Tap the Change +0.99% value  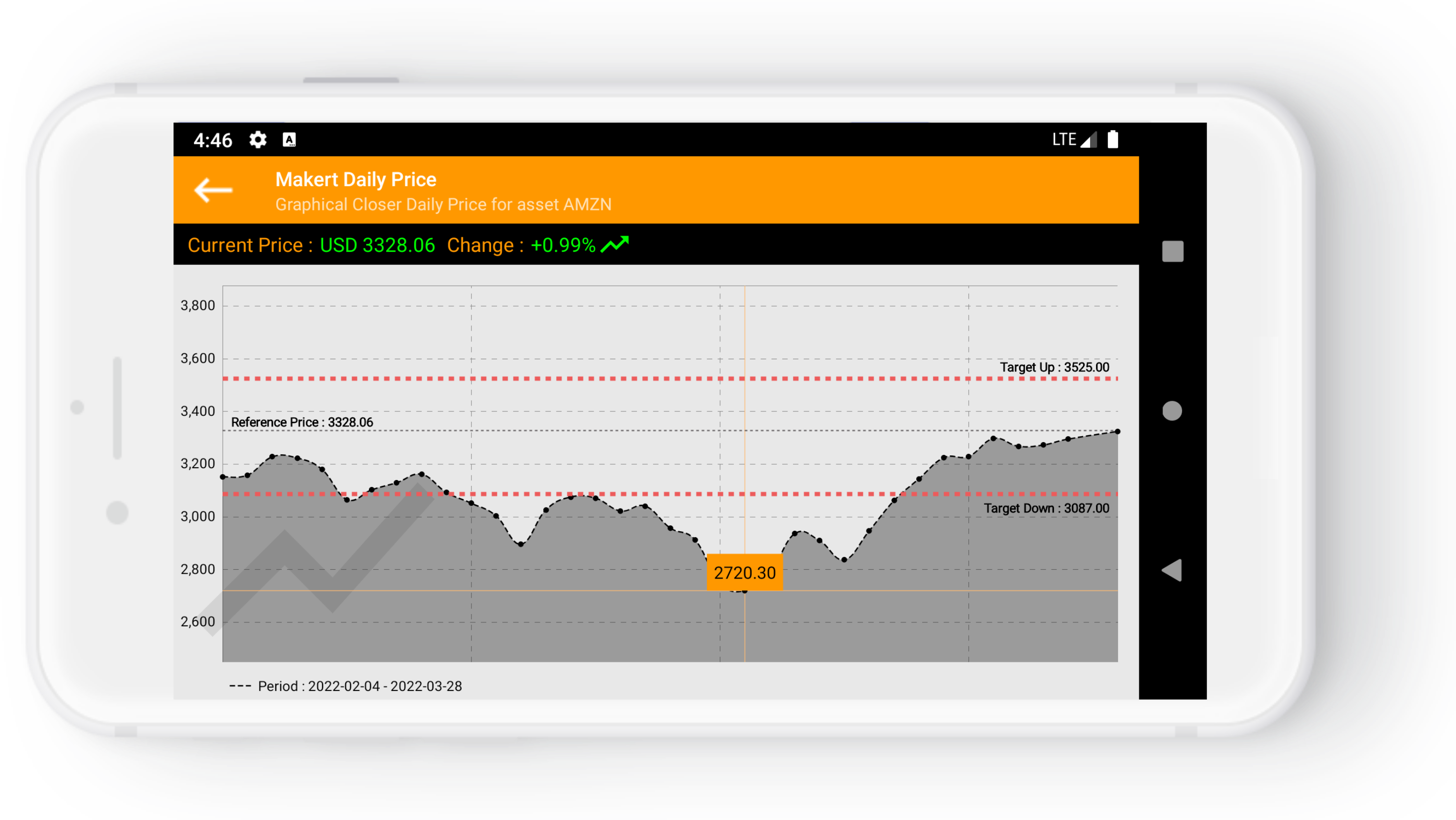coord(563,245)
